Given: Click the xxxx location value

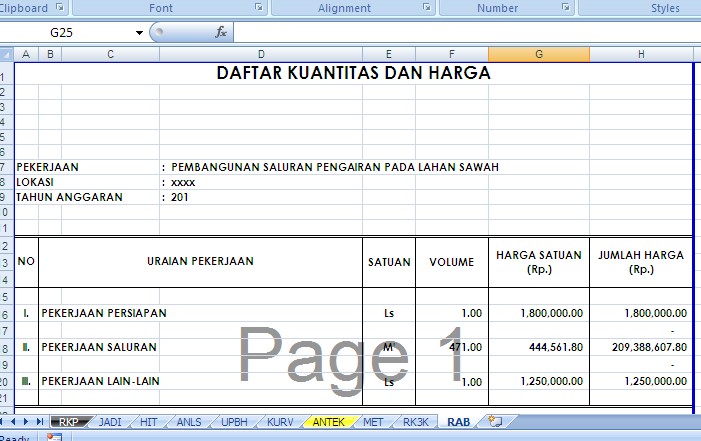Looking at the screenshot, I should coord(183,182).
